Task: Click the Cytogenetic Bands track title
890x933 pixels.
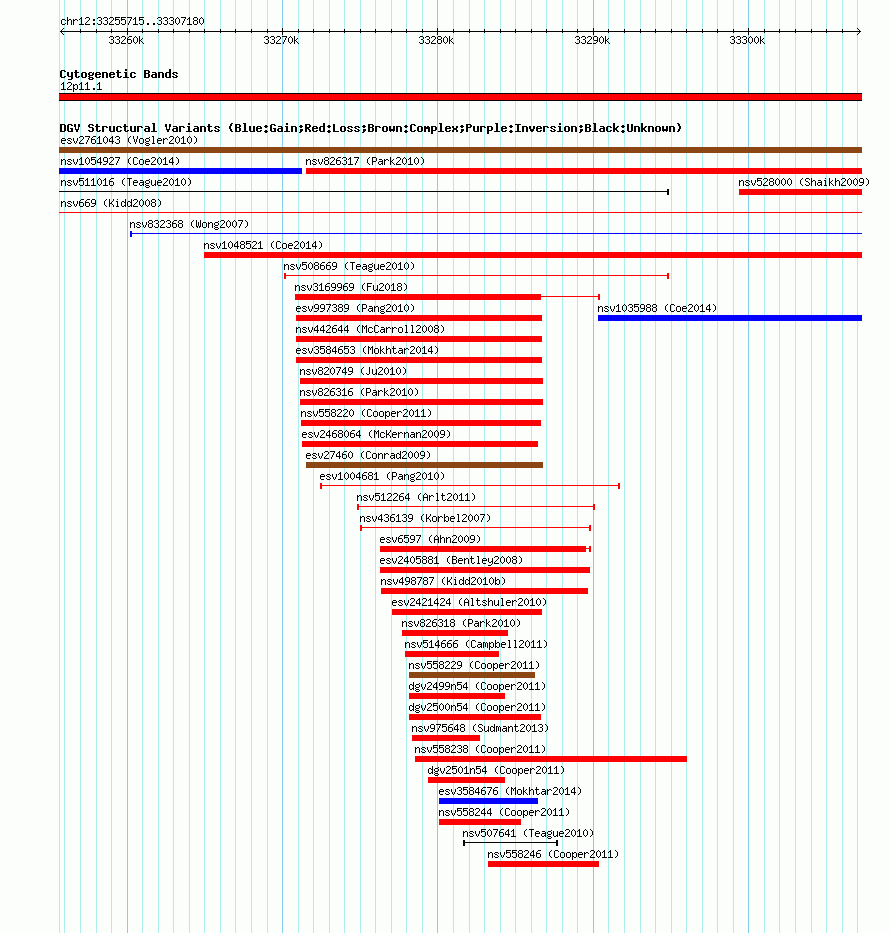Action: pyautogui.click(x=119, y=74)
